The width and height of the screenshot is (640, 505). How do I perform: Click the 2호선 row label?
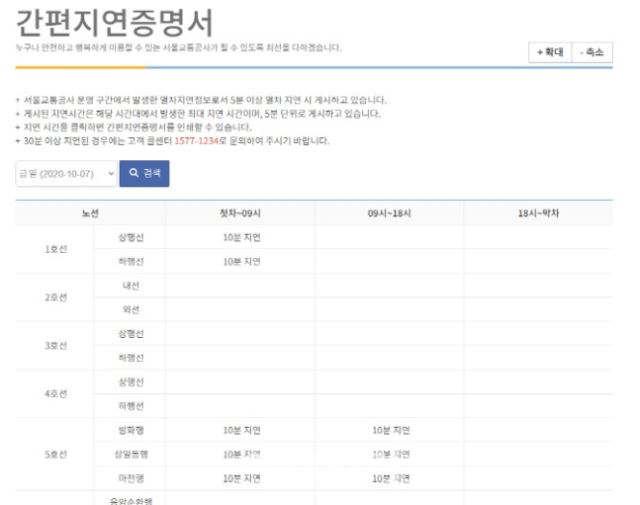point(56,298)
